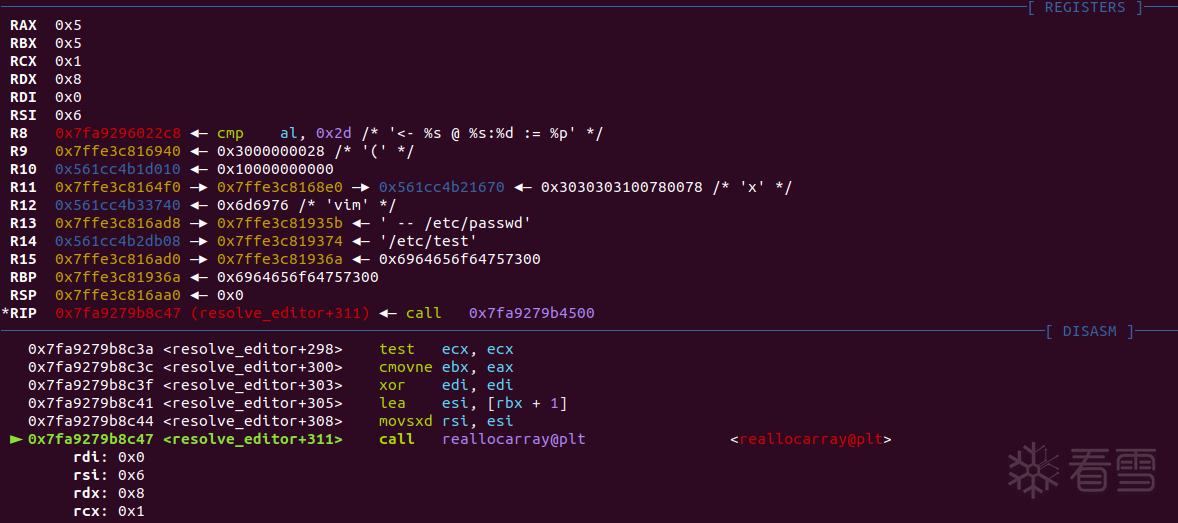Select the RBX register name
The height and width of the screenshot is (523, 1178).
point(23,44)
